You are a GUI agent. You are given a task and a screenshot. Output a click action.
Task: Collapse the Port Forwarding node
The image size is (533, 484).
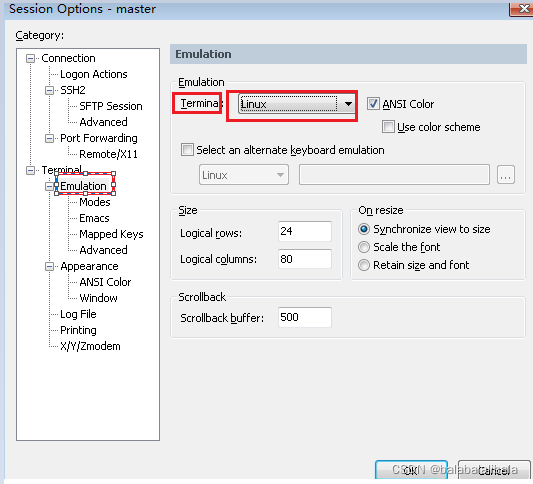pos(50,138)
